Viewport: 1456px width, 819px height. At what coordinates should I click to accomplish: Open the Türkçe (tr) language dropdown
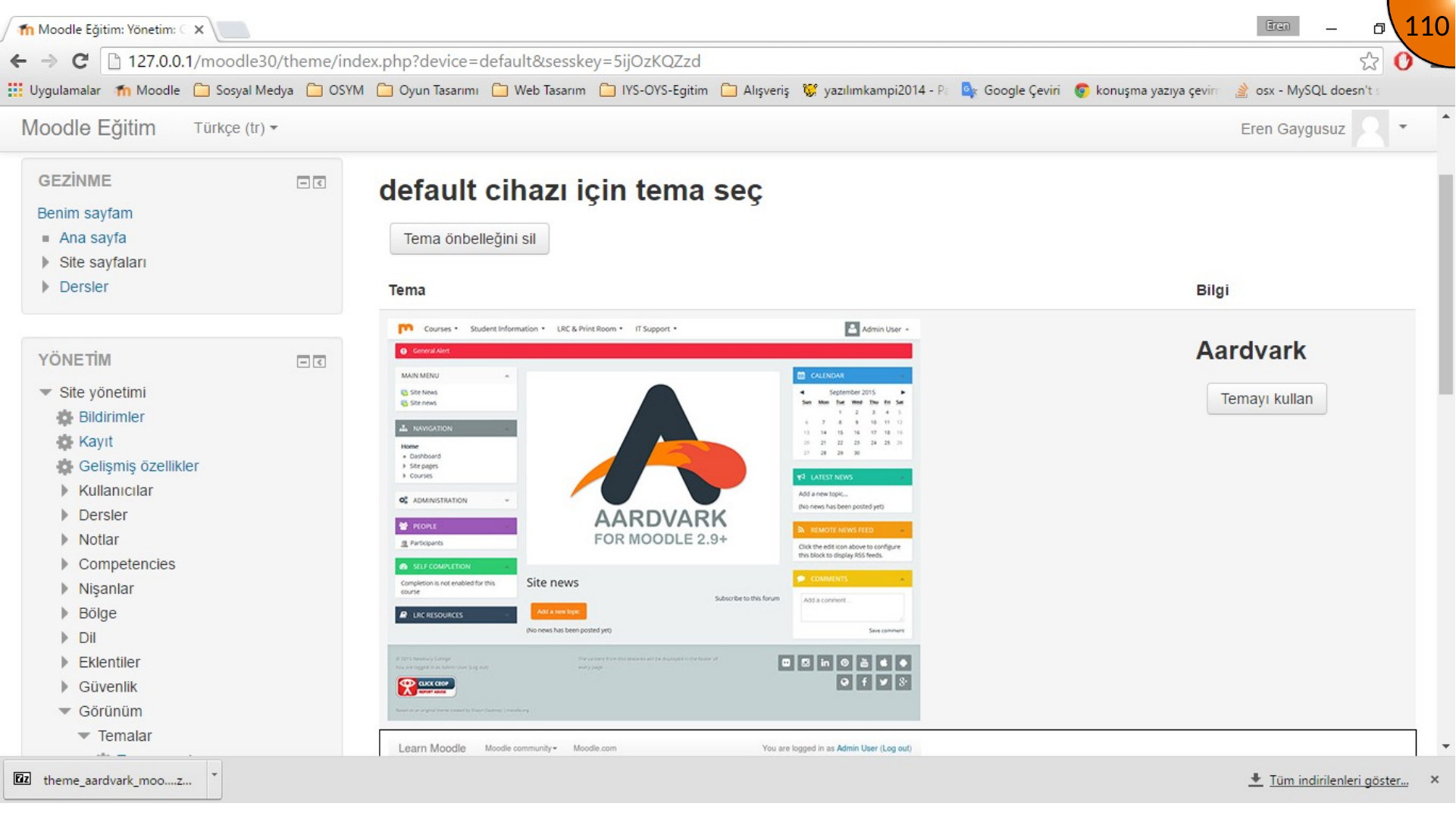coord(236,128)
